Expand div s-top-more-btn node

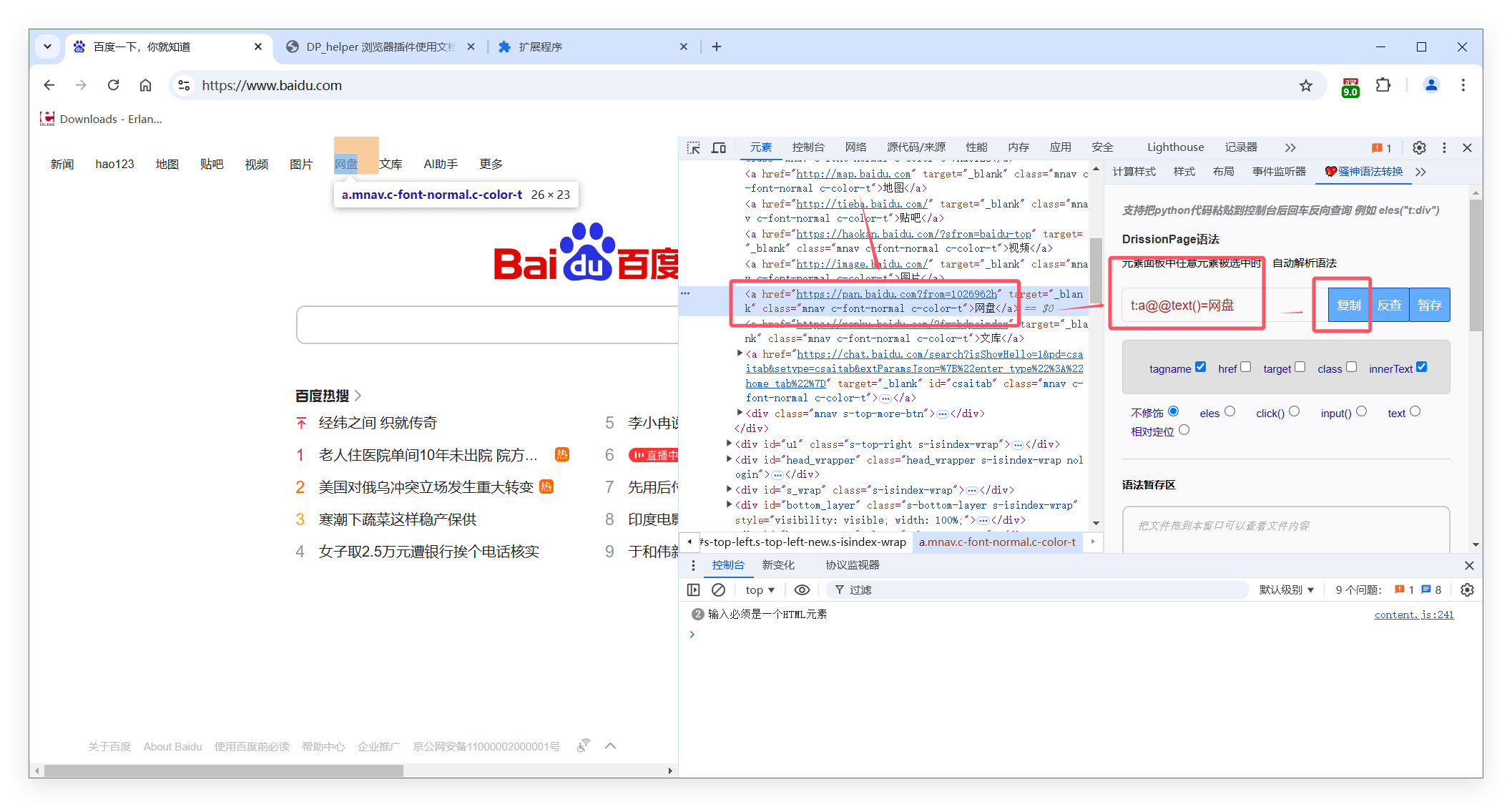740,413
